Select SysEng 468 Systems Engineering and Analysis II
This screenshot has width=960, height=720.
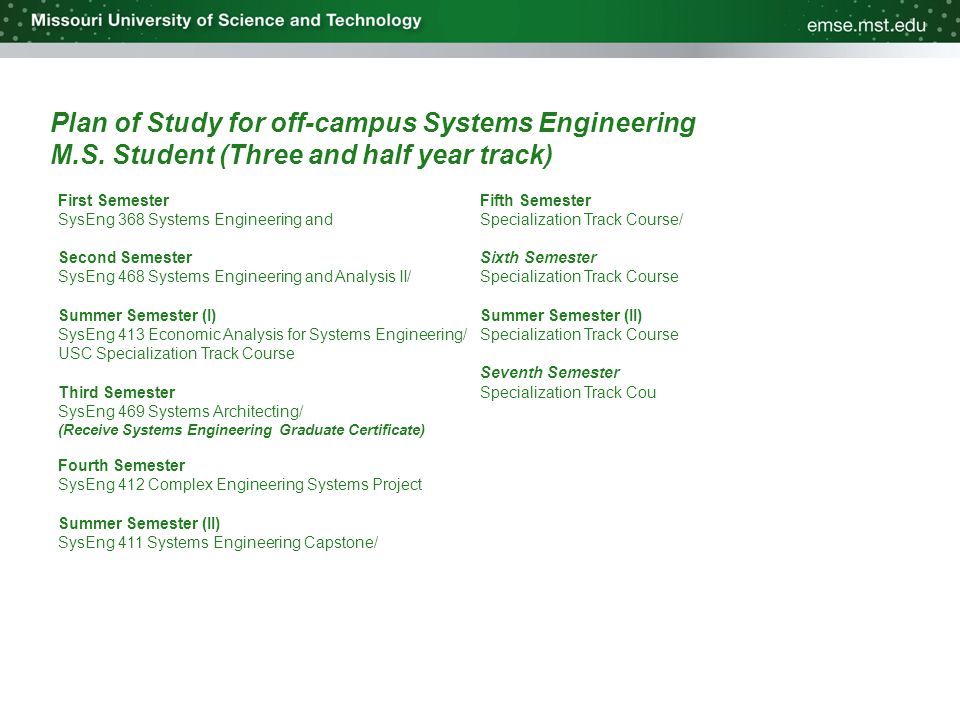(234, 277)
